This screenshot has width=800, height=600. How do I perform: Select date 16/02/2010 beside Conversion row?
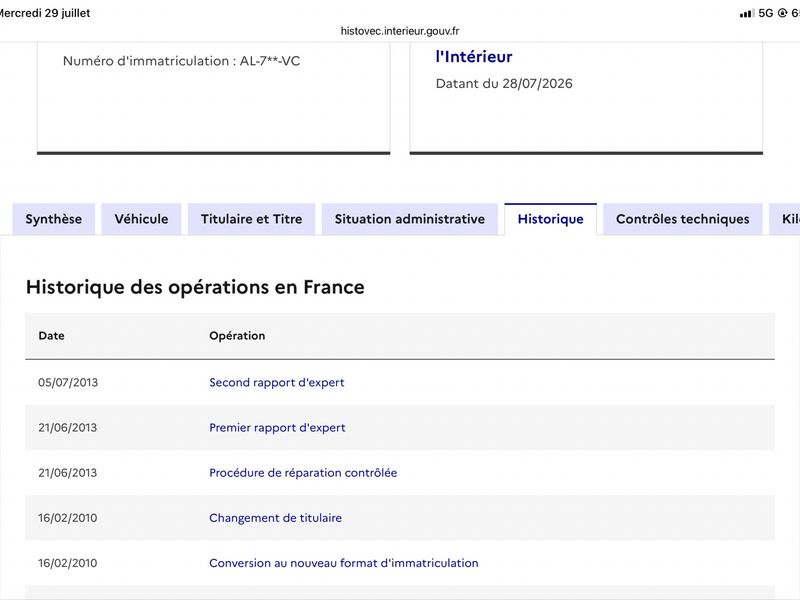point(67,563)
